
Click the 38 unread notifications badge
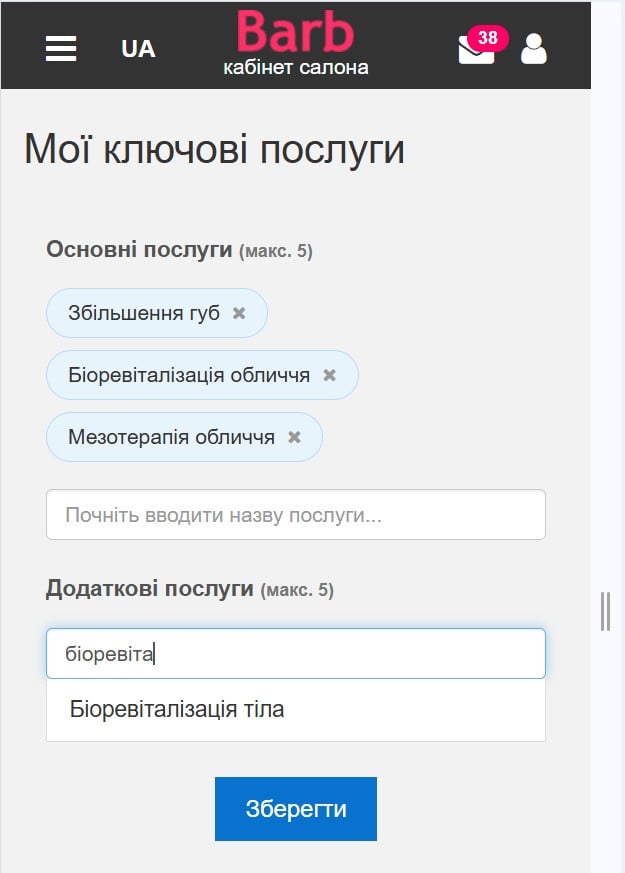(488, 38)
